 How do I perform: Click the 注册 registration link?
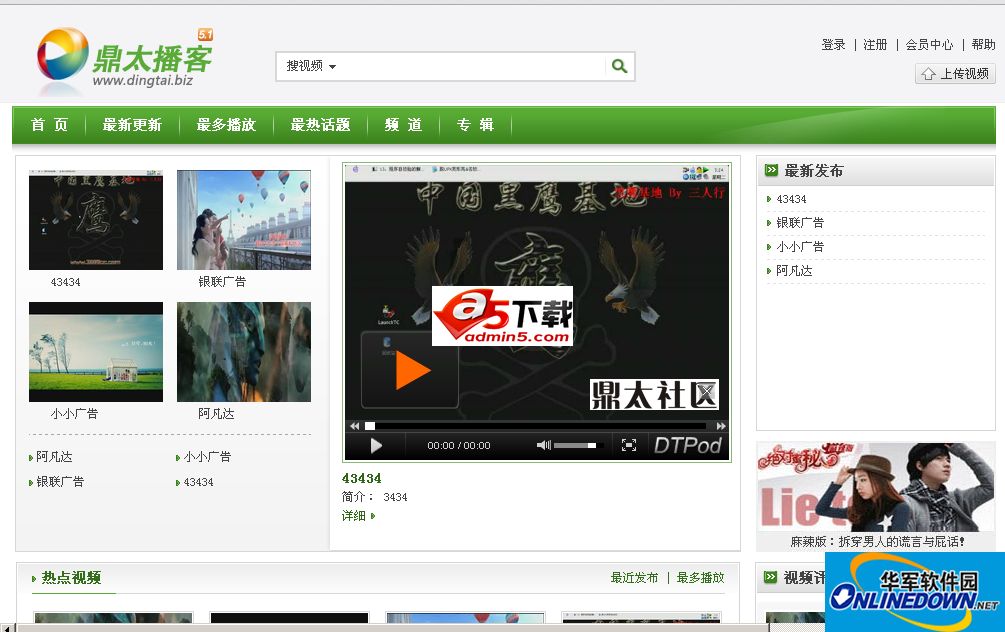pos(875,44)
